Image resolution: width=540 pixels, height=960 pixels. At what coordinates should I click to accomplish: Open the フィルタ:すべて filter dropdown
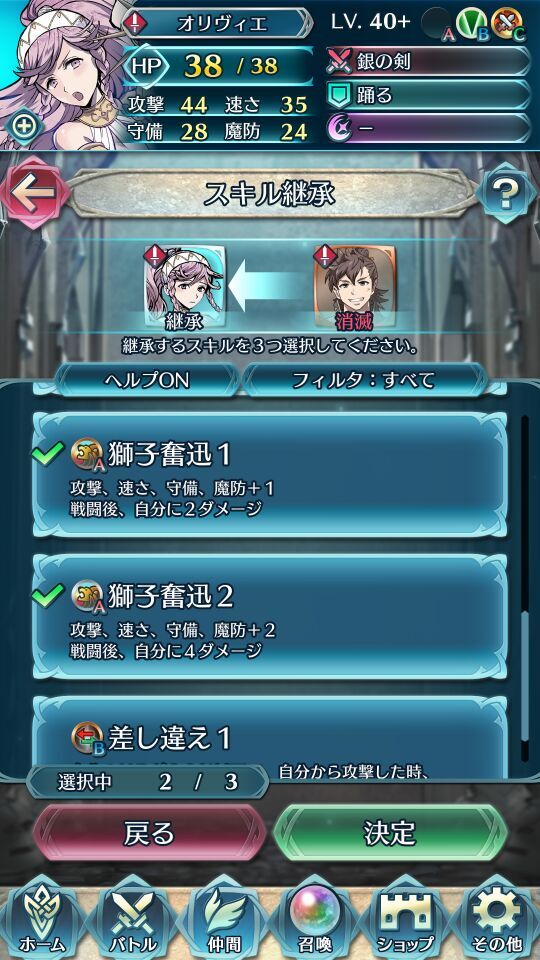pos(364,380)
